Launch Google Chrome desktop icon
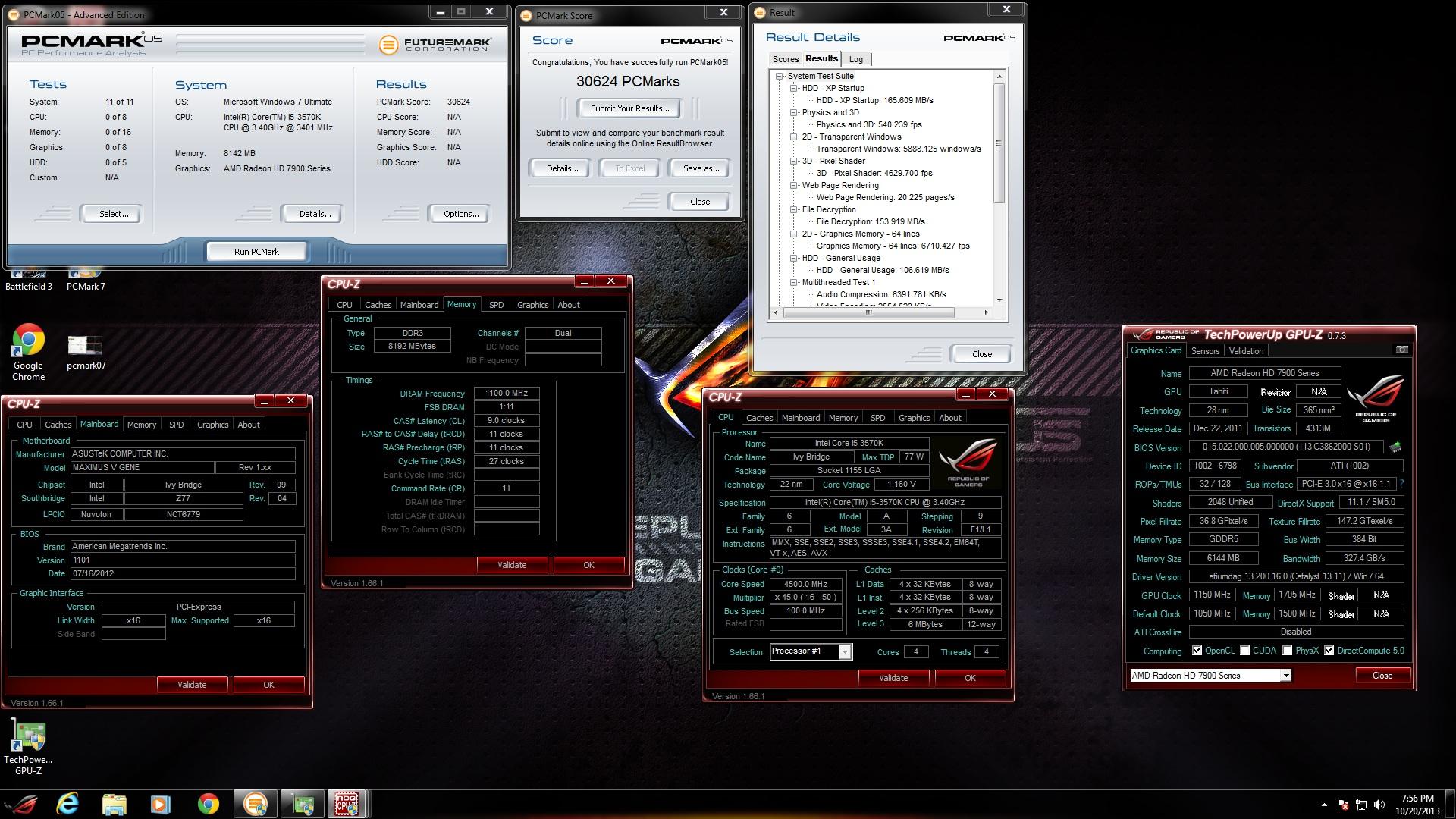1456x819 pixels. [28, 353]
